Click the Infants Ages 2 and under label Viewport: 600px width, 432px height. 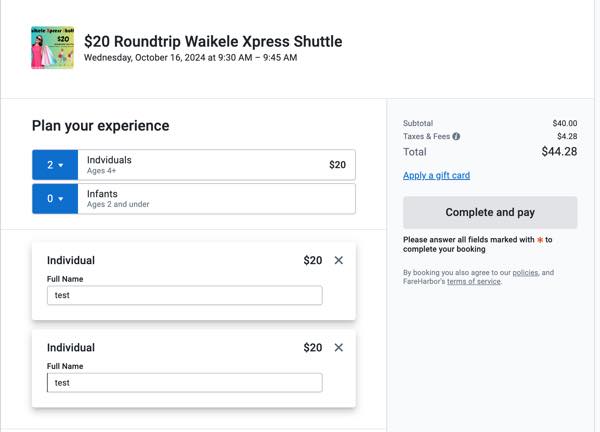point(118,199)
